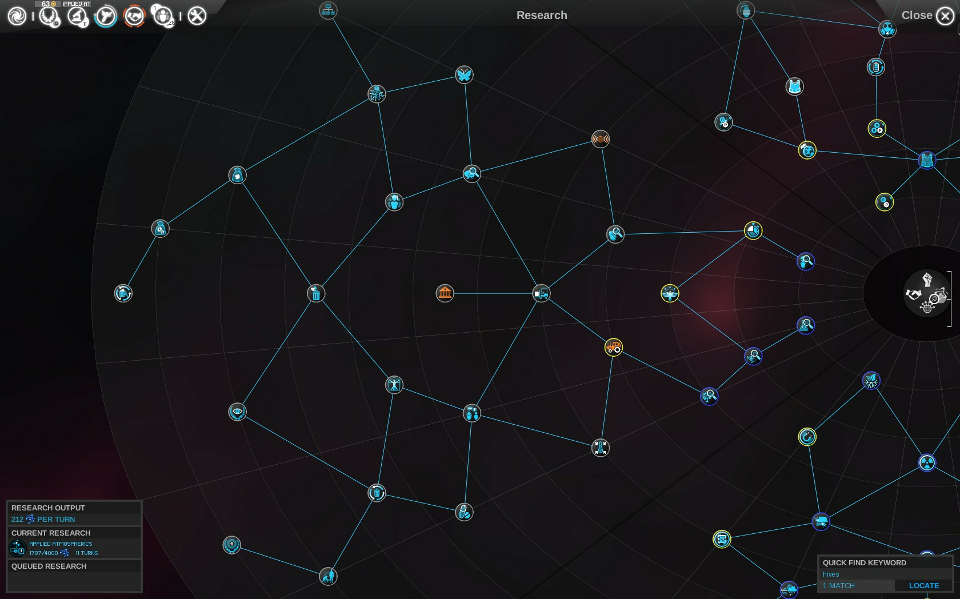The image size is (960, 600).
Task: Select the yellow-ringed circular arrow node
Action: point(808,437)
